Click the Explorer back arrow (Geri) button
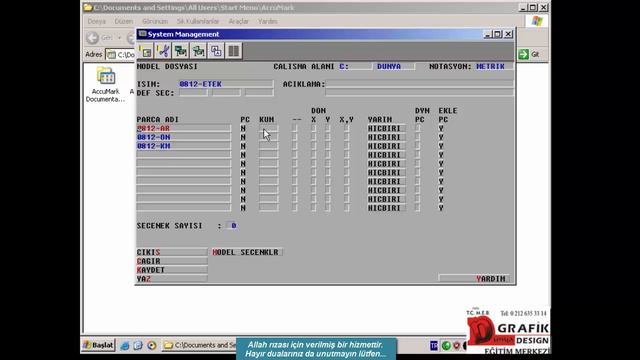The width and height of the screenshot is (640, 360). click(x=93, y=38)
